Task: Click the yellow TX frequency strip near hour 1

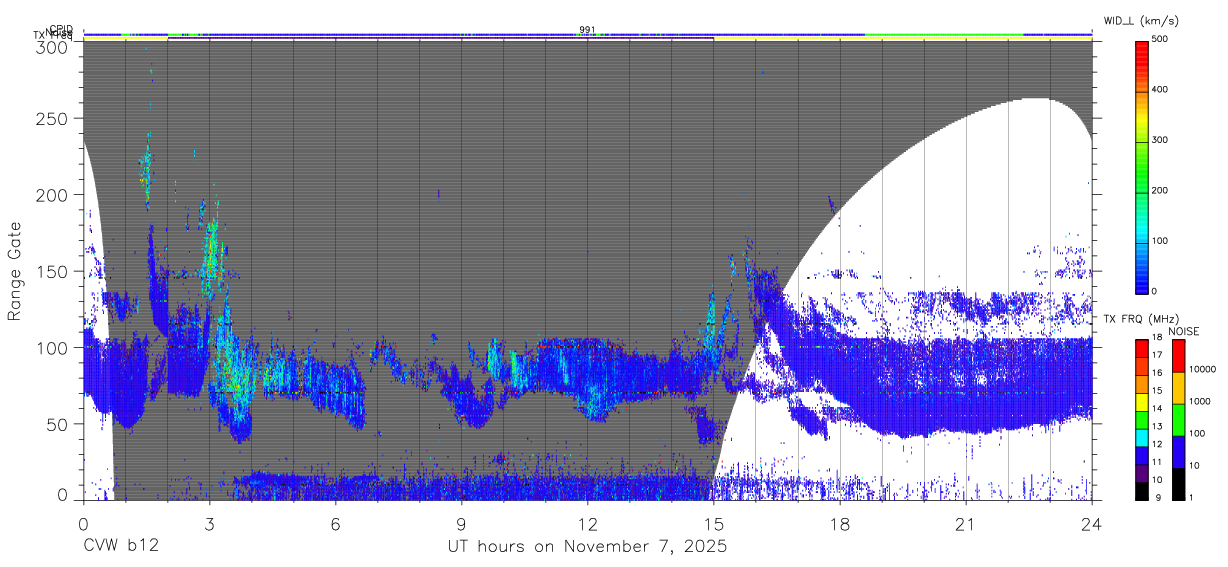Action: click(125, 38)
